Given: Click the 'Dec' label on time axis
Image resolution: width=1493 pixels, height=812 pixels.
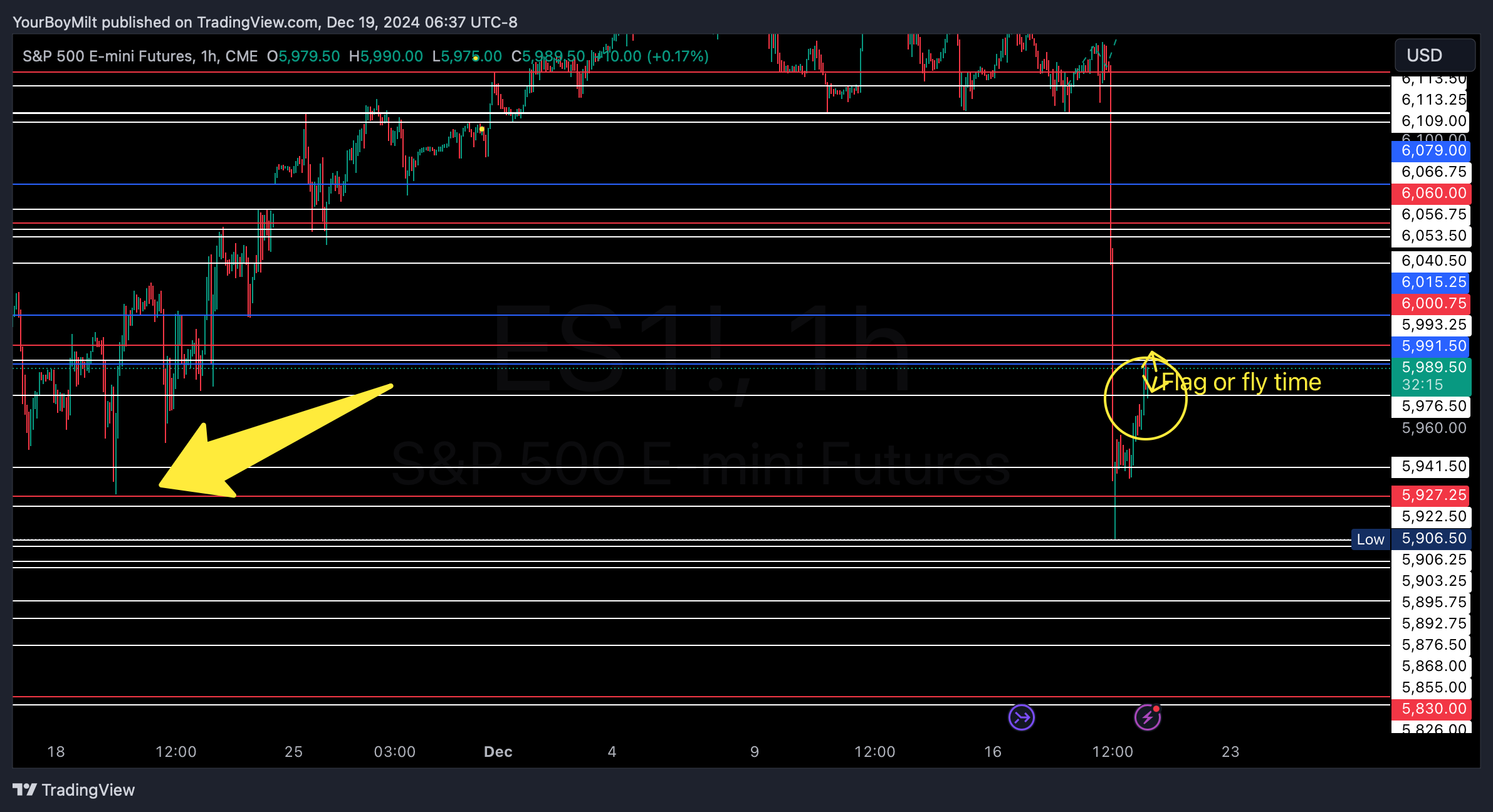Looking at the screenshot, I should (x=498, y=751).
